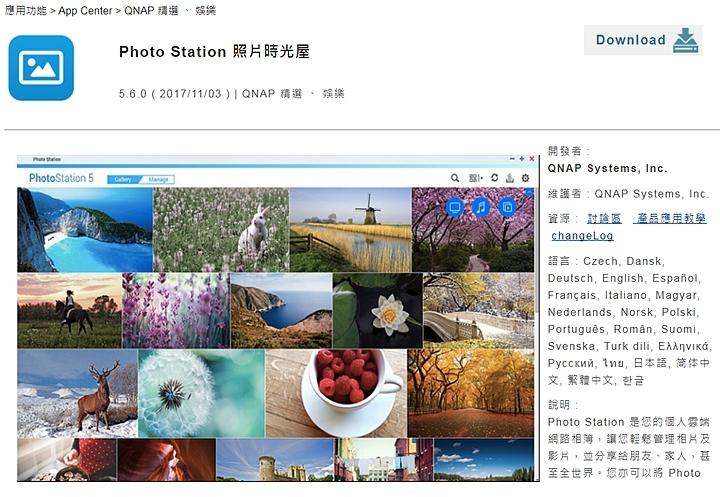Click the refresh icon in PhotoStation toolbar
This screenshot has width=720, height=497.
(x=495, y=178)
